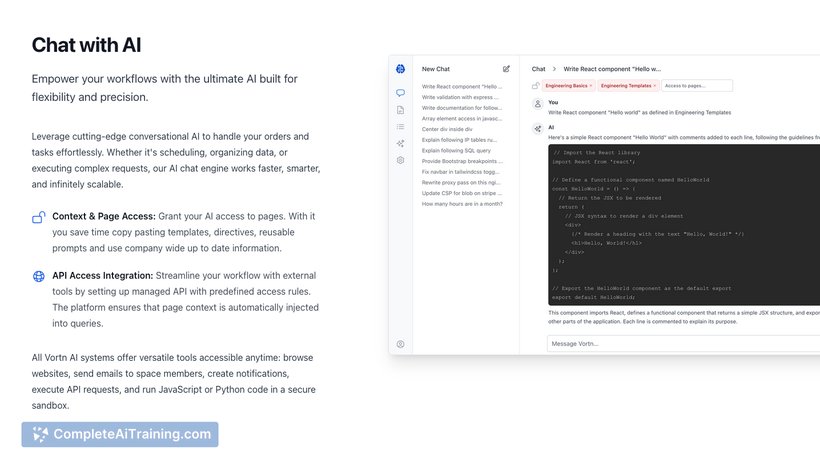Click the New Chat heading

pyautogui.click(x=436, y=69)
